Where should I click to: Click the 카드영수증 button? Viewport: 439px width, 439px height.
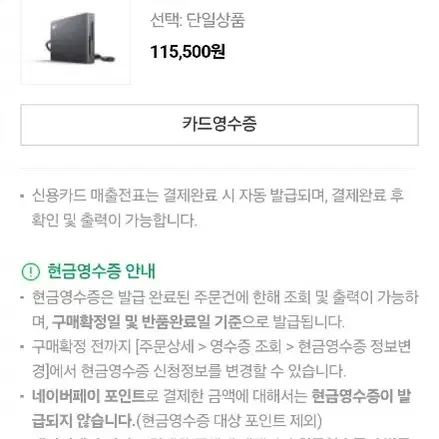coord(219,125)
